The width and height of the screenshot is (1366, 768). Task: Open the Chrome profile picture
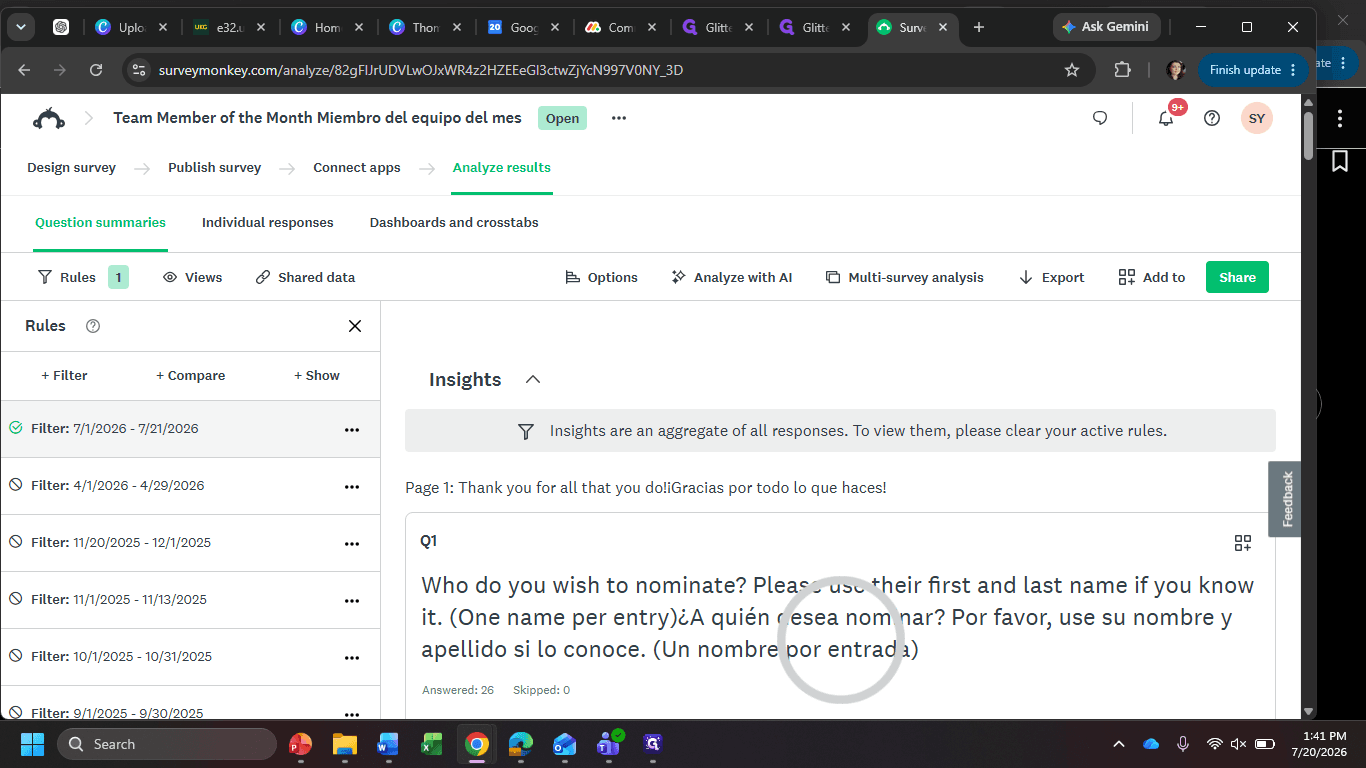(1176, 70)
